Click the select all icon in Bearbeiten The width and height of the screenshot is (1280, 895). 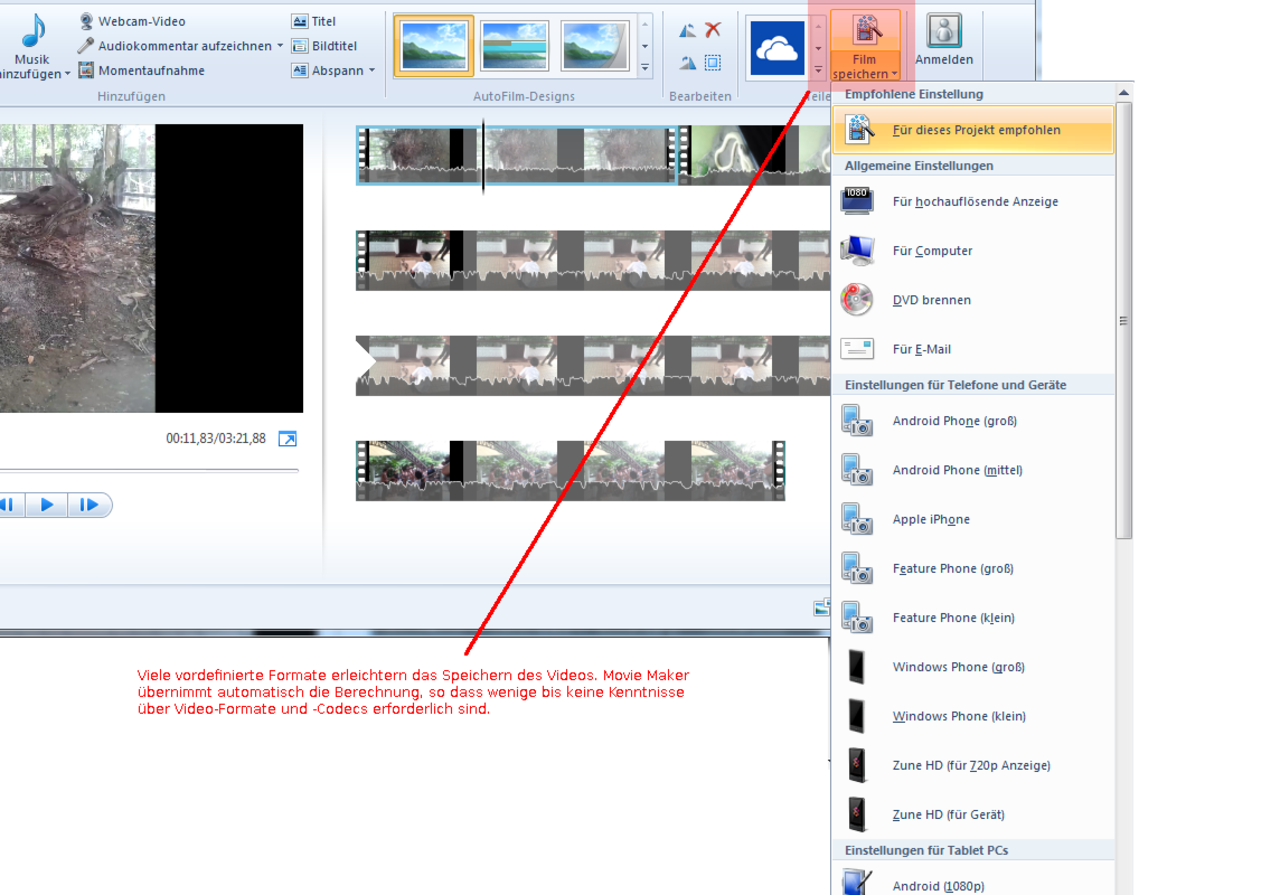(x=713, y=63)
